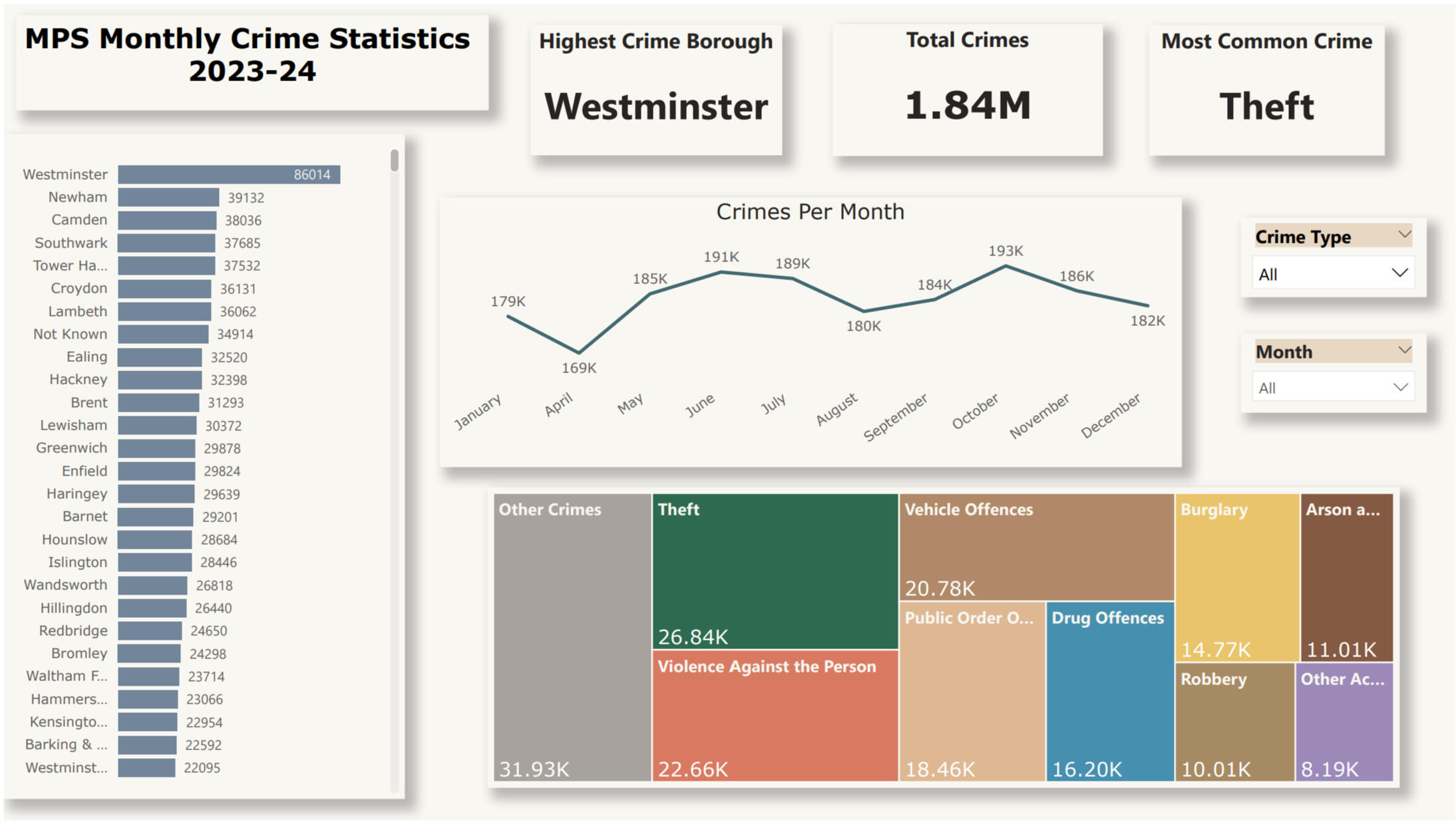This screenshot has width=1456, height=824.
Task: Click the October 193K point on line chart
Action: [x=1005, y=266]
